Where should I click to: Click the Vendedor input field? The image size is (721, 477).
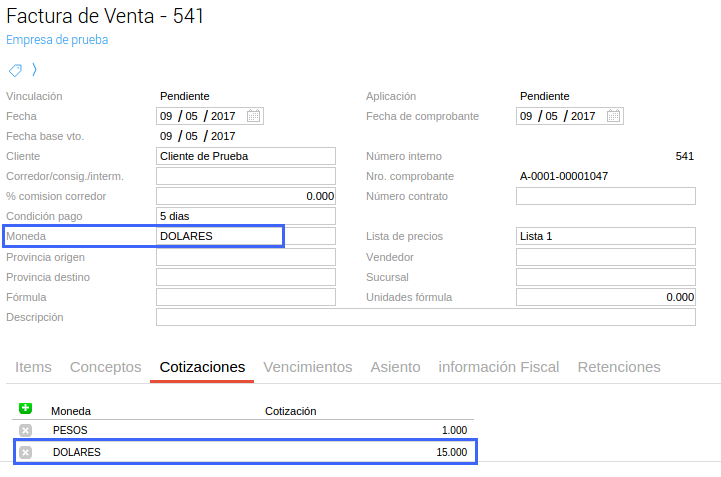[605, 257]
